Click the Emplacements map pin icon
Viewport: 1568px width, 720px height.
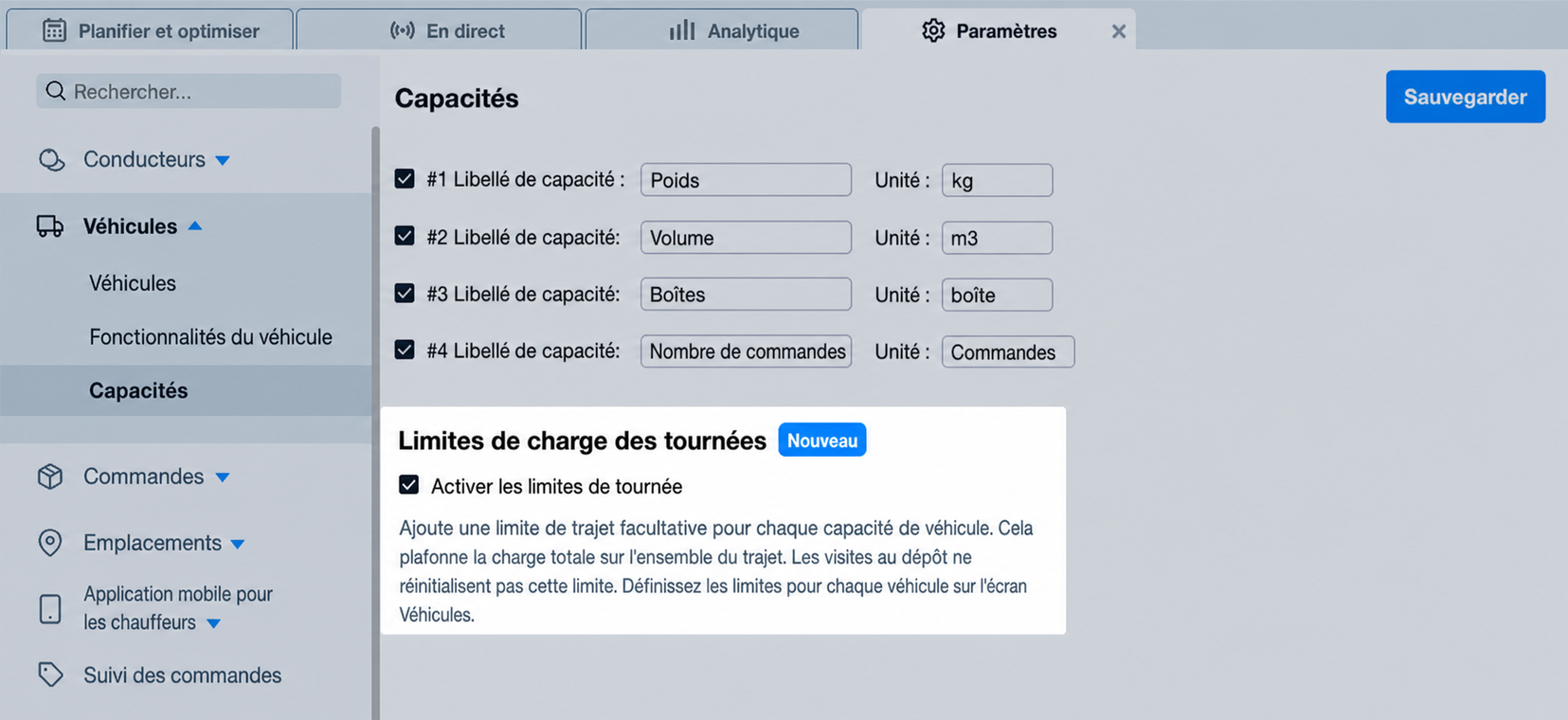click(x=50, y=543)
